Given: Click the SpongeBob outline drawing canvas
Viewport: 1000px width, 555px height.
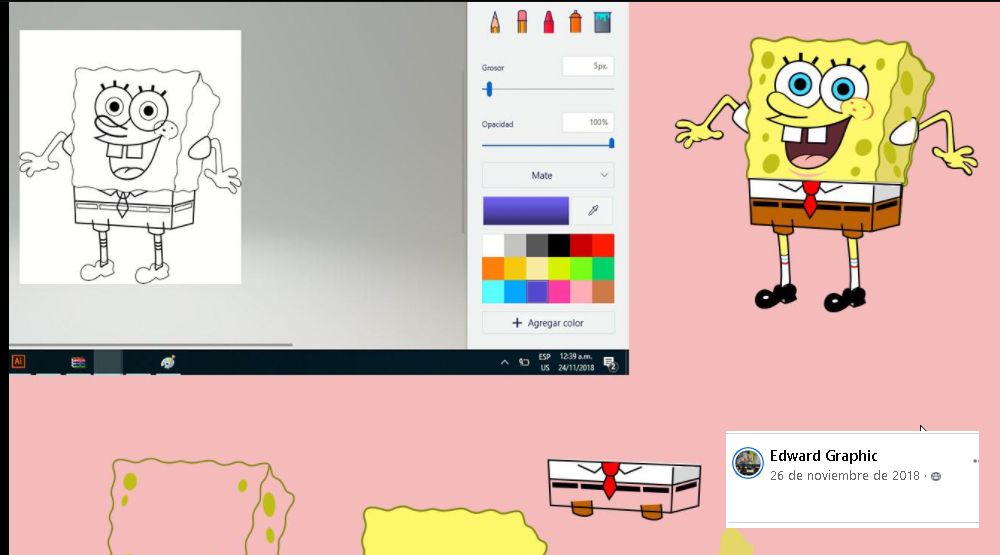Looking at the screenshot, I should coord(130,157).
